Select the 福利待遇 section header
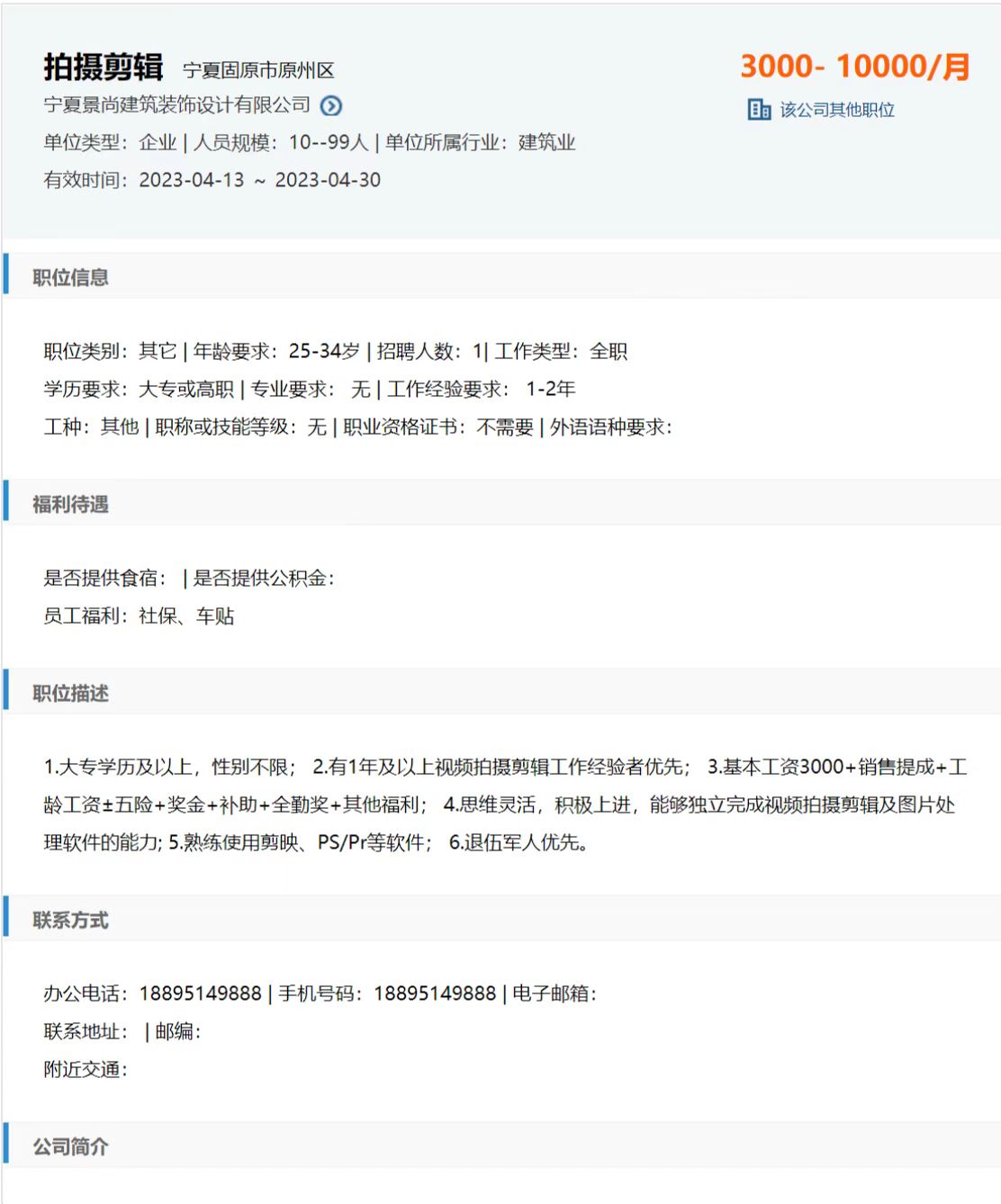 [x=70, y=504]
